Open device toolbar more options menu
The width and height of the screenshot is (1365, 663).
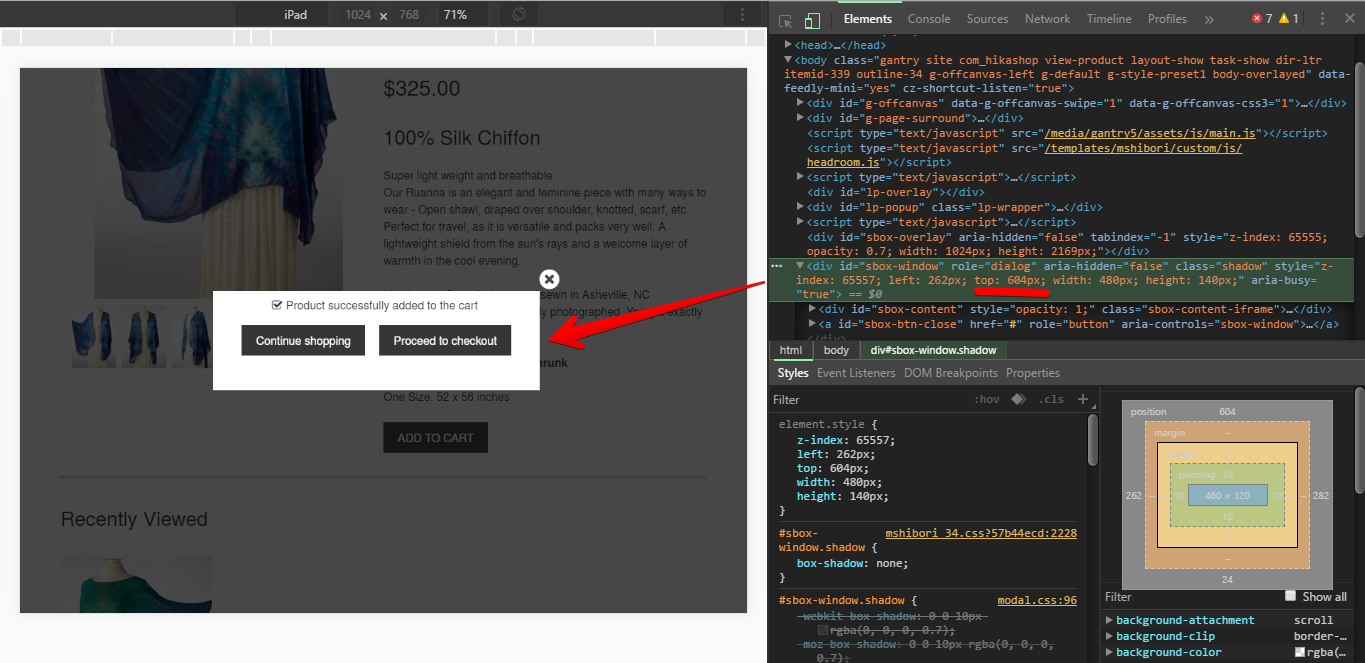pyautogui.click(x=742, y=14)
